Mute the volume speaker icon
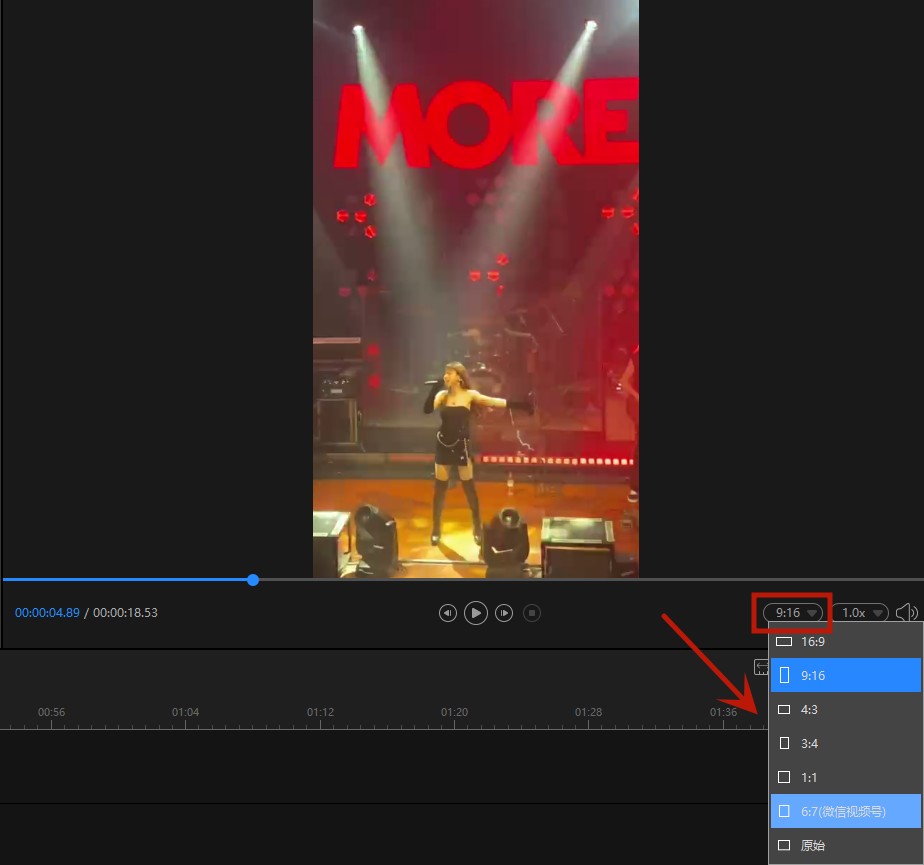 pos(906,612)
